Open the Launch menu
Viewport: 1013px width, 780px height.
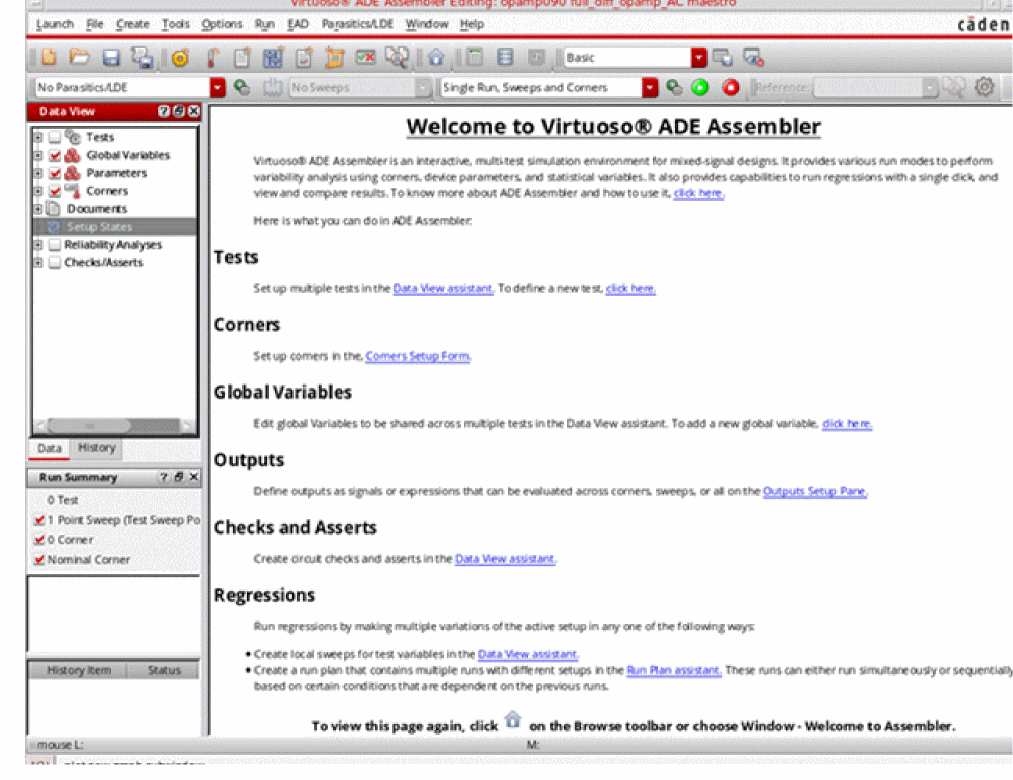pos(55,24)
